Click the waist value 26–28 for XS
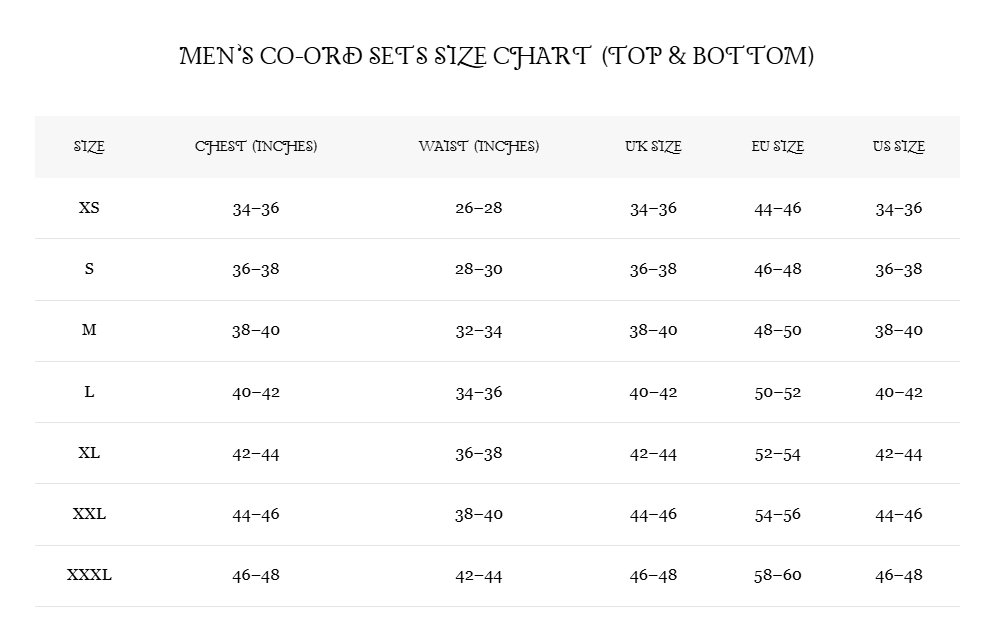 479,208
